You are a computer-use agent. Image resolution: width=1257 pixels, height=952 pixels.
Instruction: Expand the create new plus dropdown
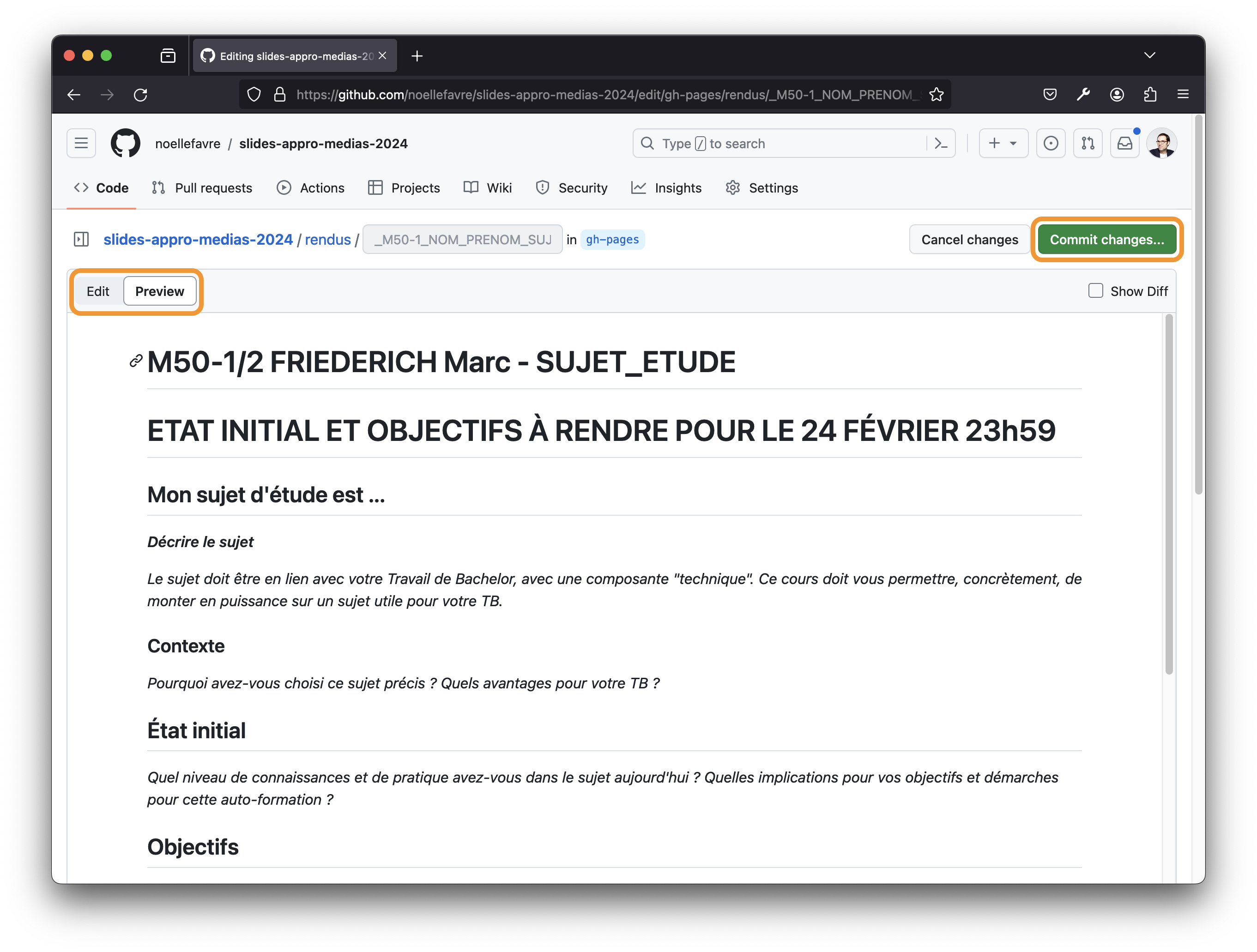pos(1003,144)
